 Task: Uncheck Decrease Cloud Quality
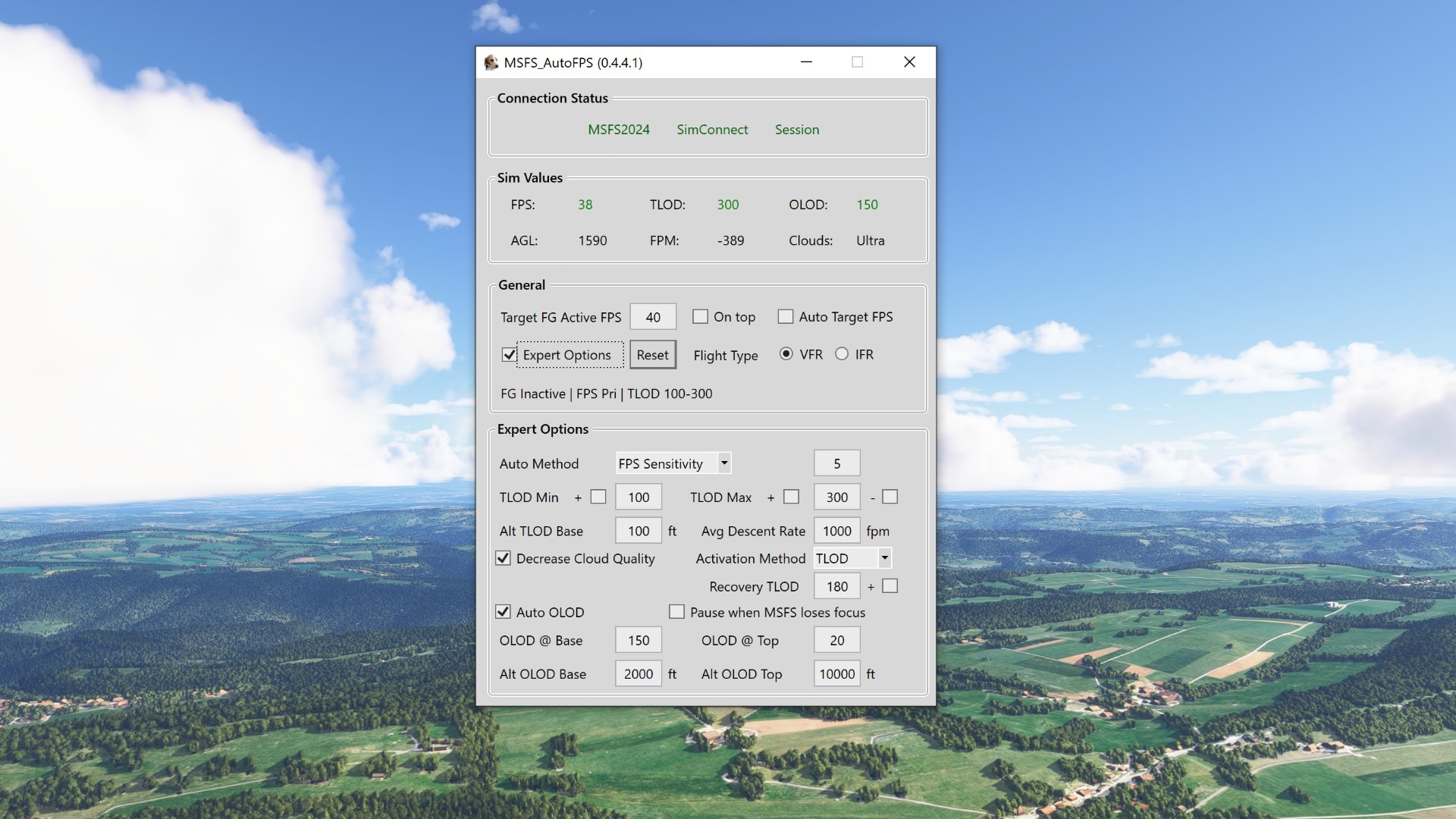[503, 558]
